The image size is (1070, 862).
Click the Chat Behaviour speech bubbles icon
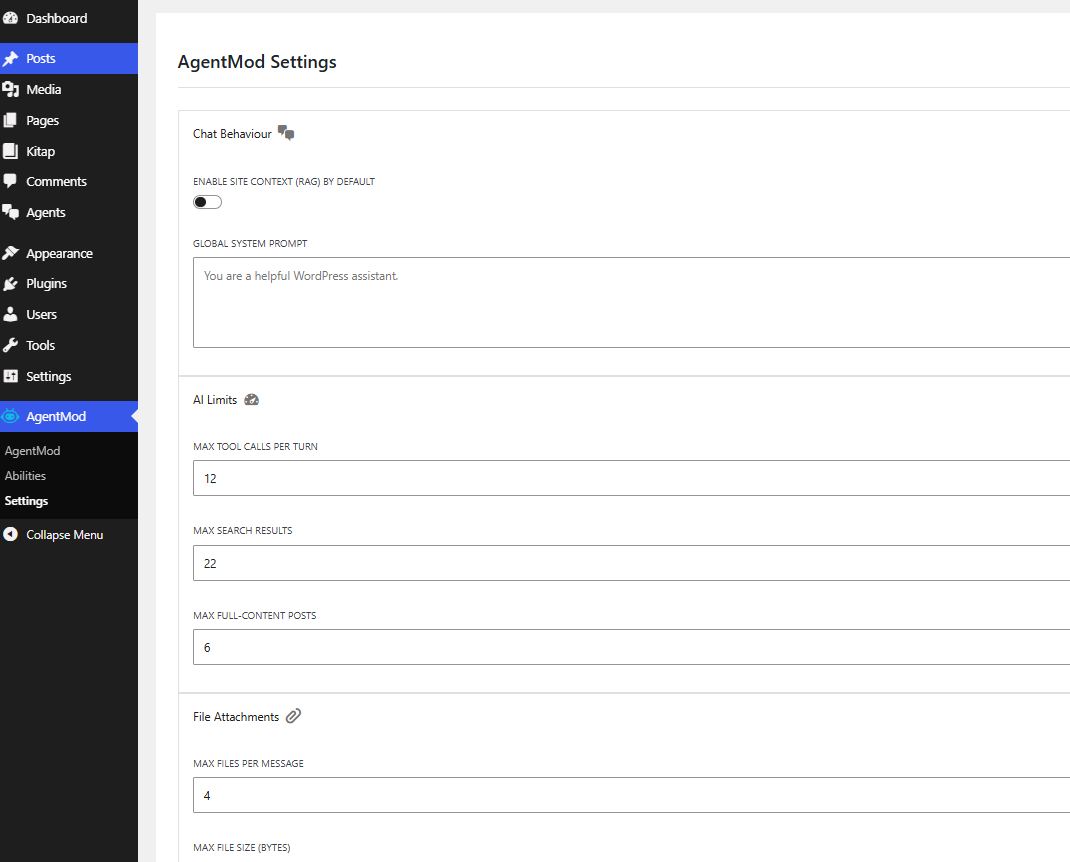pyautogui.click(x=286, y=133)
